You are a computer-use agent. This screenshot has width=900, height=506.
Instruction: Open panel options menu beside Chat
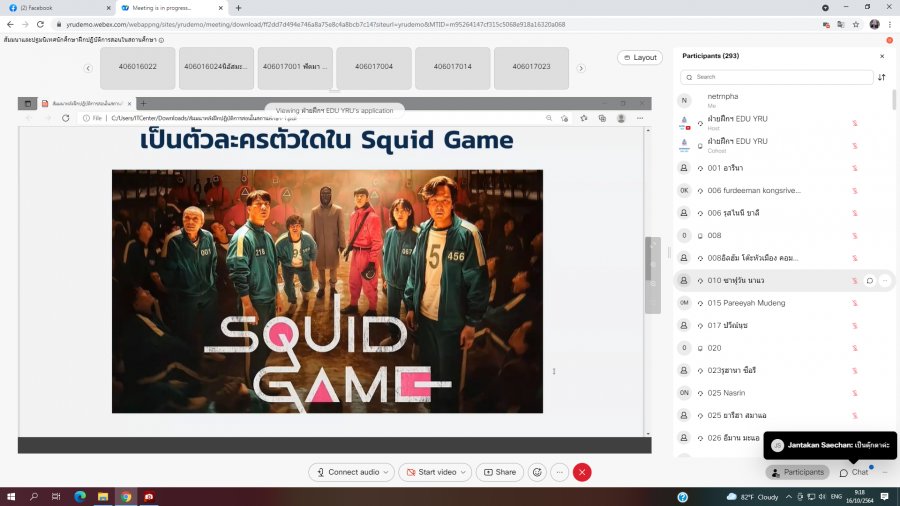tap(883, 472)
